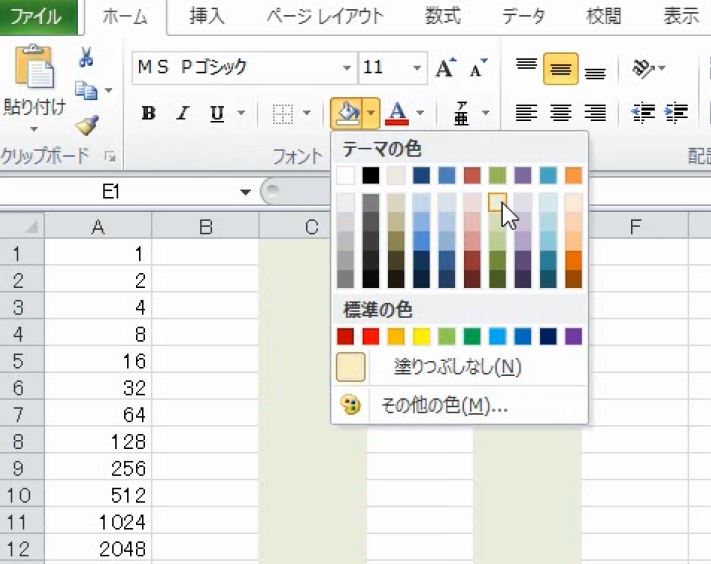The image size is (711, 564).
Task: Increase indent icon
Action: pyautogui.click(x=677, y=113)
